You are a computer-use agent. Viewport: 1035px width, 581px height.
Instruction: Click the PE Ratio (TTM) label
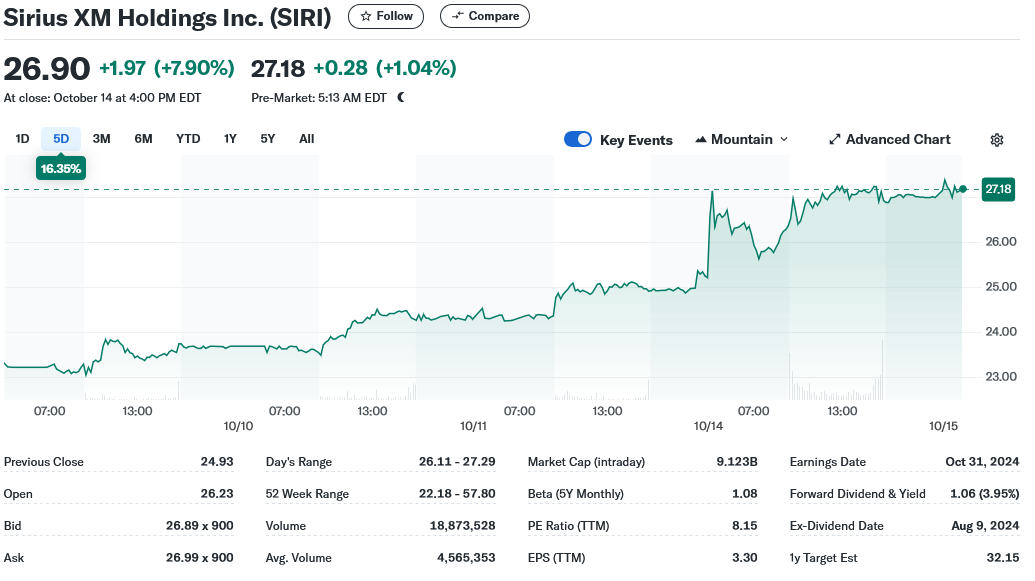[568, 526]
